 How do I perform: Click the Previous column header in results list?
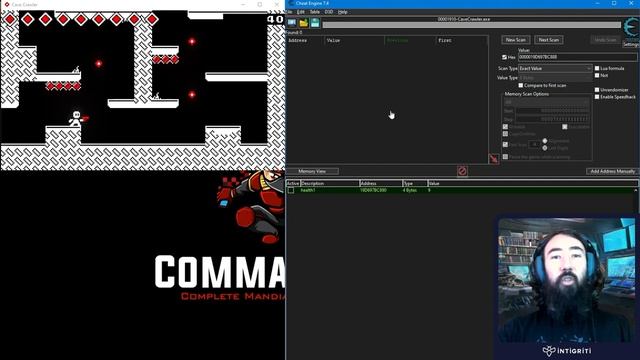(x=410, y=40)
